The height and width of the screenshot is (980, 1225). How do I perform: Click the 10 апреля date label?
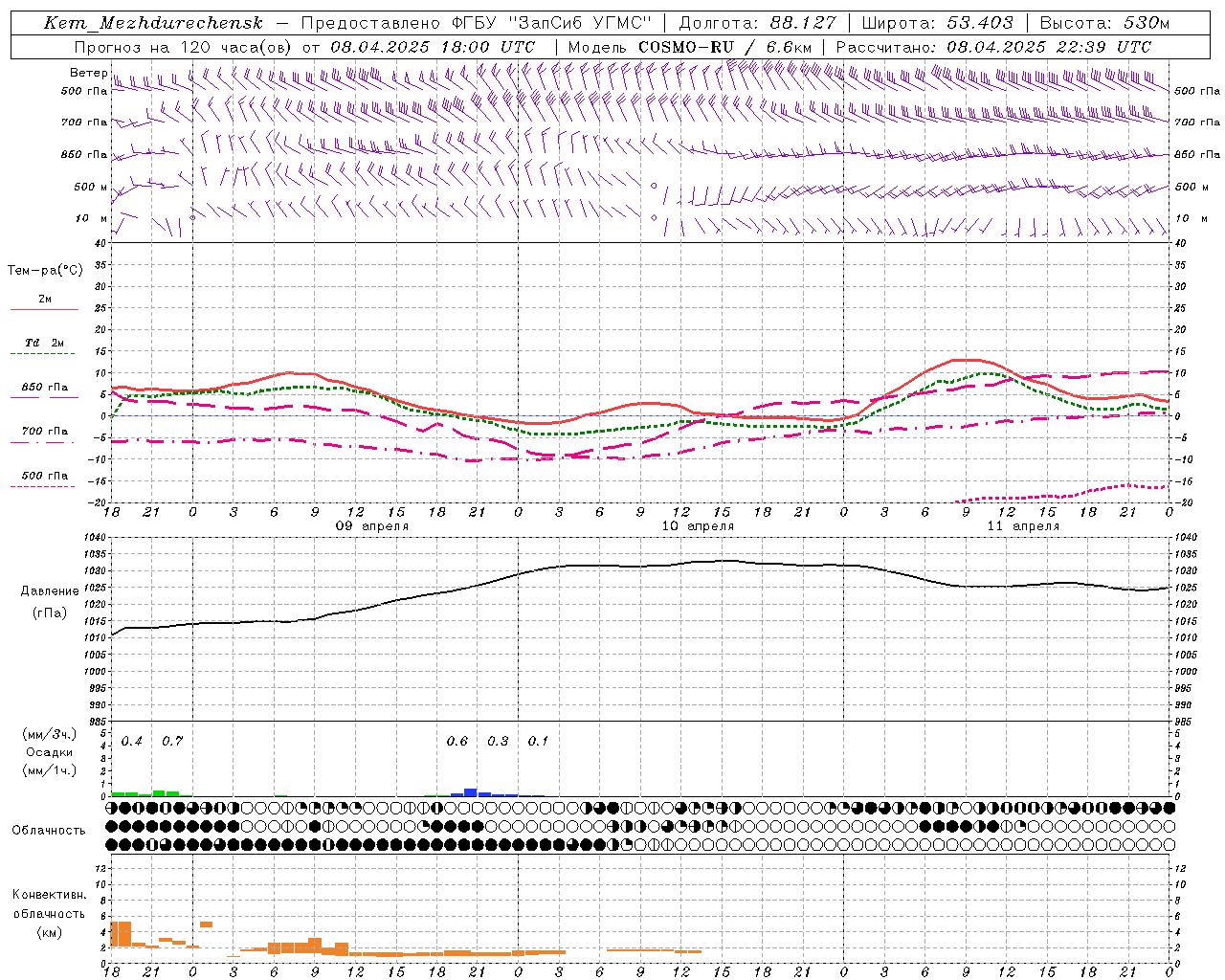(x=698, y=526)
